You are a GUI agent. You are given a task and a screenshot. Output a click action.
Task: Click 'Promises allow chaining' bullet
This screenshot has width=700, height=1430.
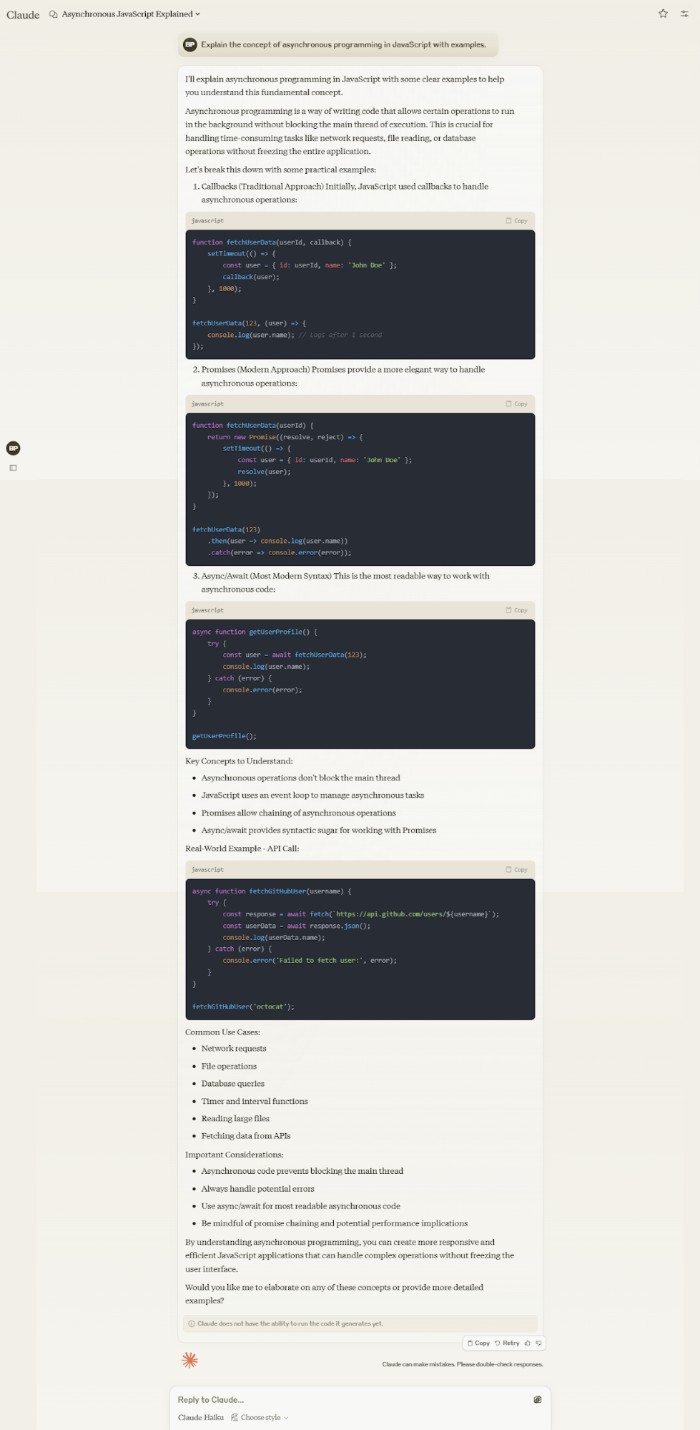coord(298,813)
